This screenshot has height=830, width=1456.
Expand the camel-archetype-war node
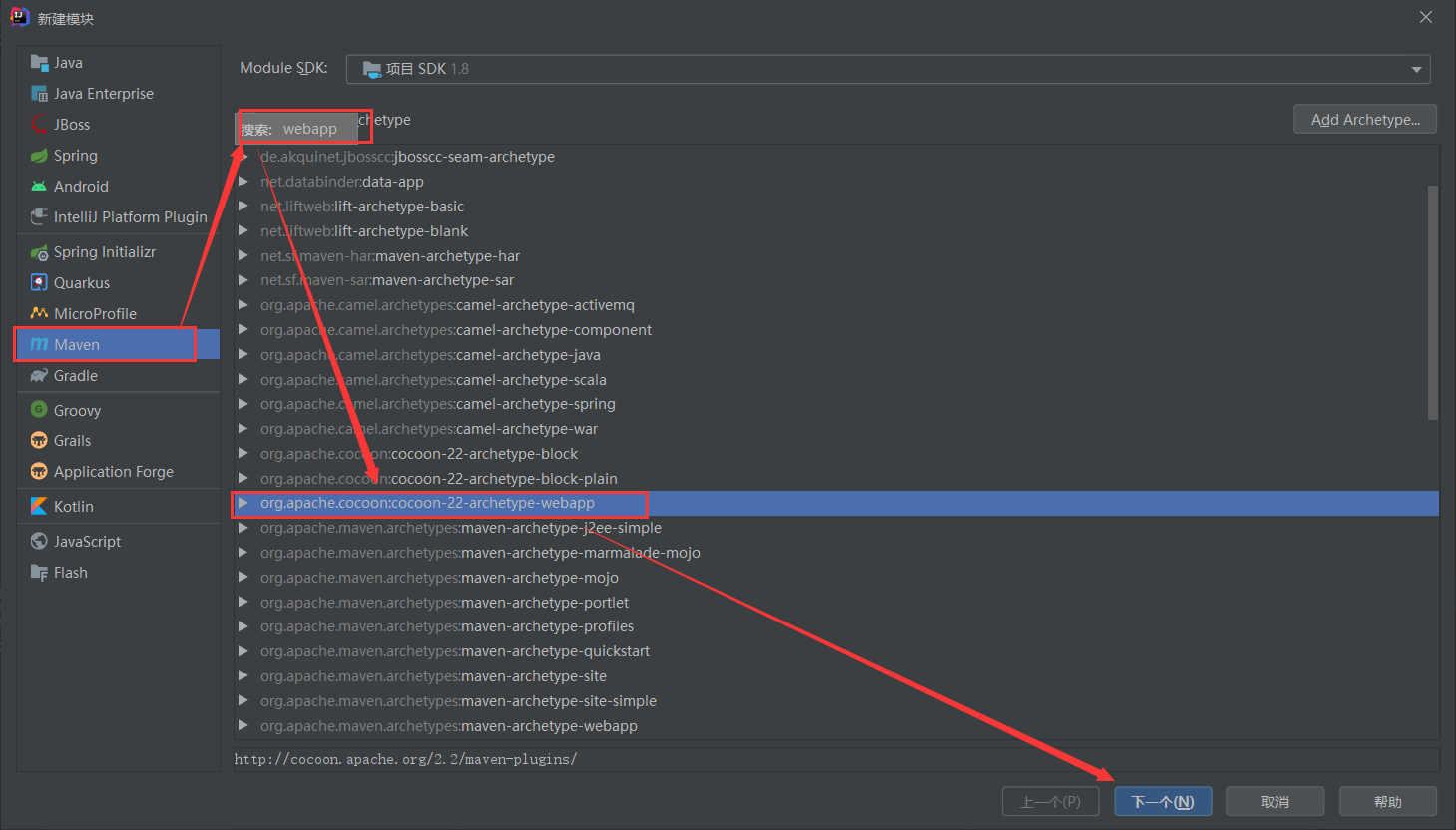tap(243, 429)
